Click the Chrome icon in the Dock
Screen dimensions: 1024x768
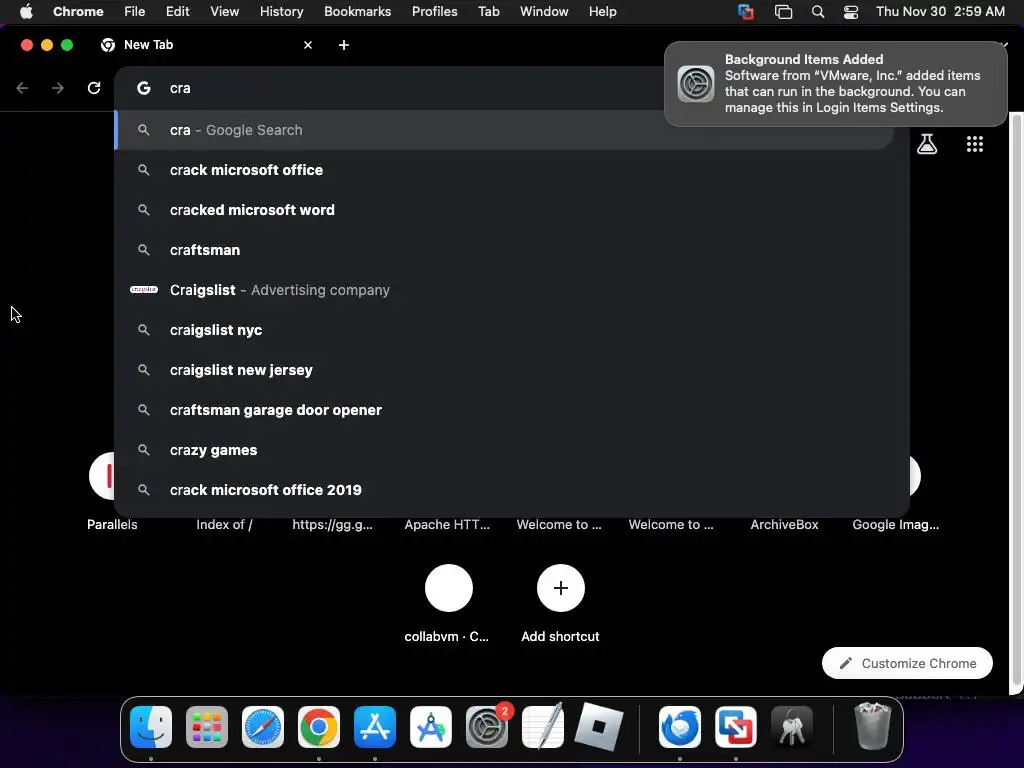pyautogui.click(x=319, y=727)
